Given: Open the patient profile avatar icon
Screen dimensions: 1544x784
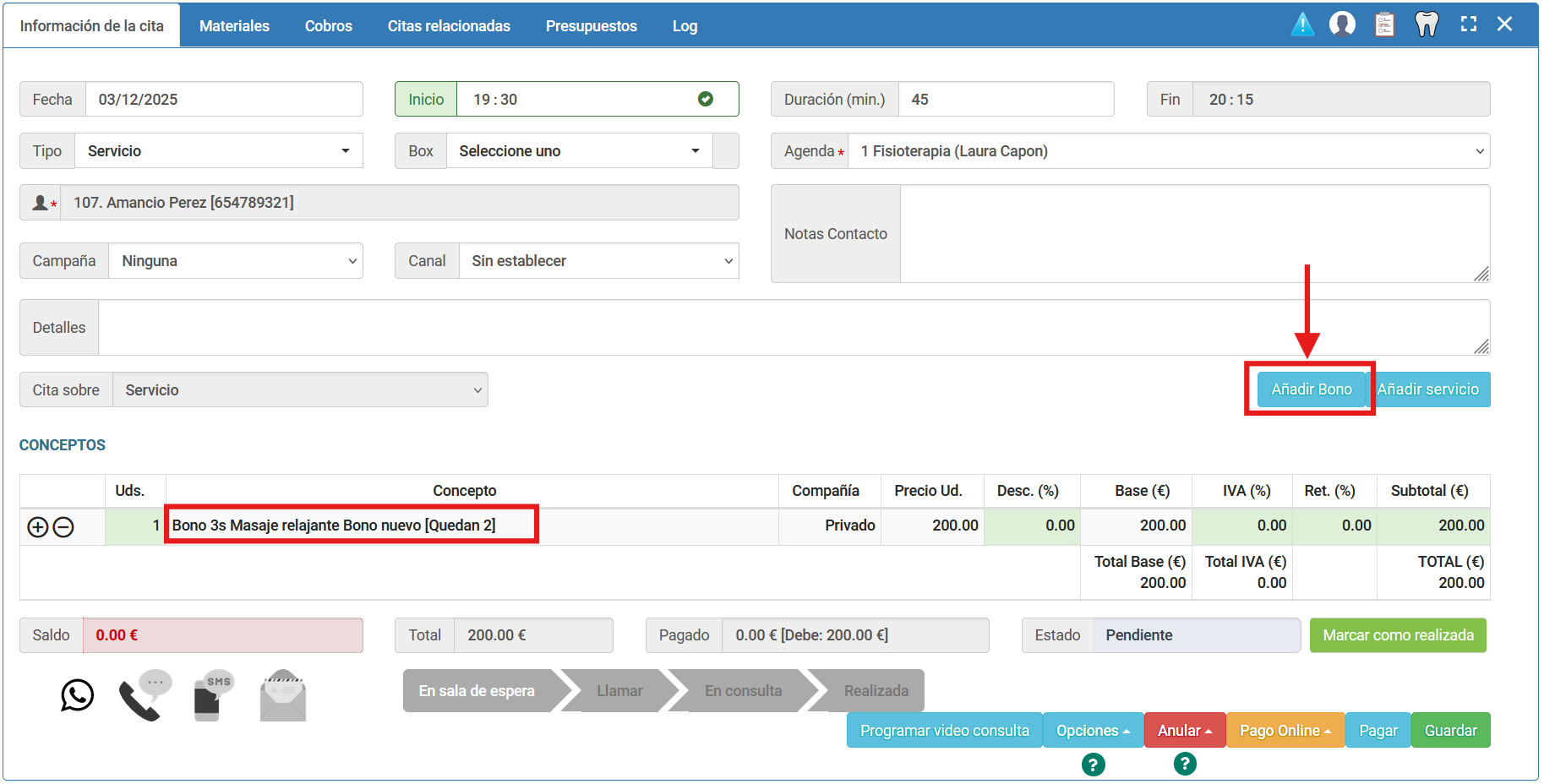Looking at the screenshot, I should tap(1342, 24).
